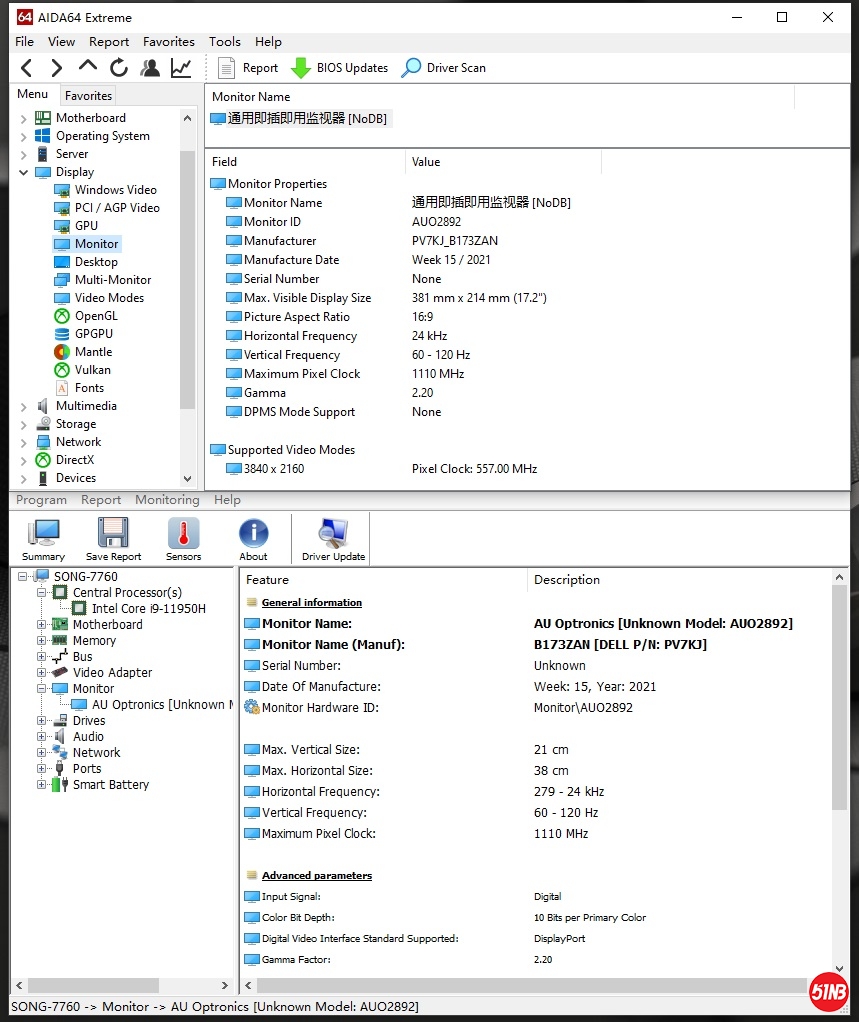Expand the Storage category chevron
Image resolution: width=859 pixels, height=1022 pixels.
[x=24, y=424]
